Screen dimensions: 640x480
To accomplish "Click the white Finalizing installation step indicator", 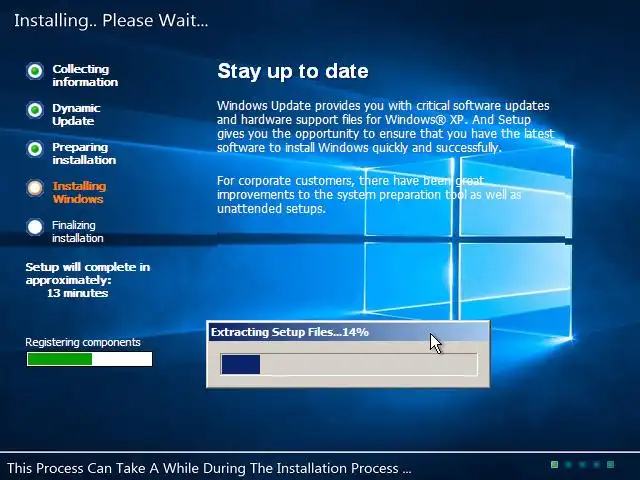I will click(x=35, y=227).
